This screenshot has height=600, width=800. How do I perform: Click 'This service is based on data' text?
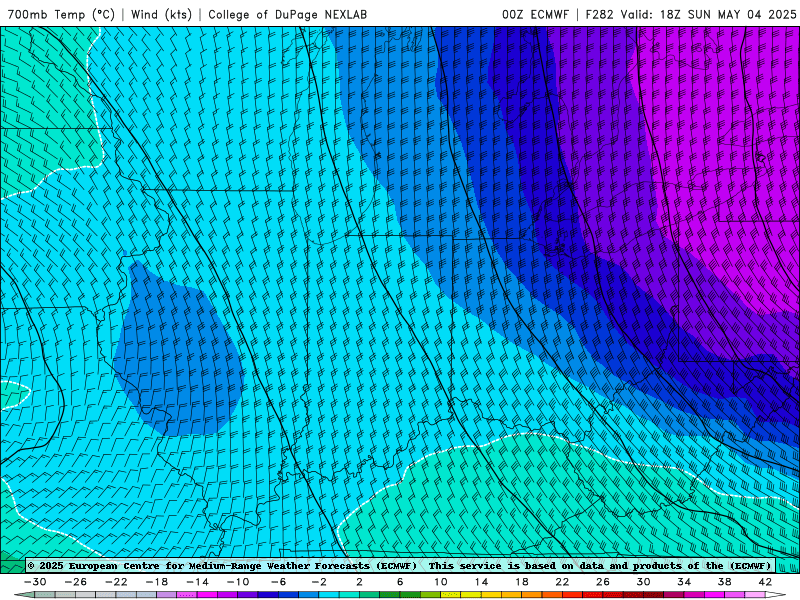point(516,566)
